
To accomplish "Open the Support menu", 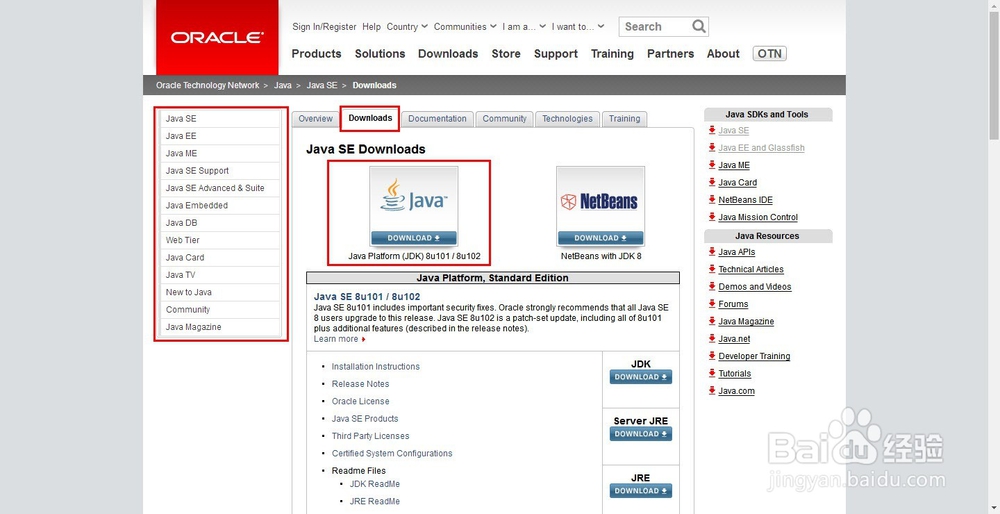I will [x=555, y=54].
